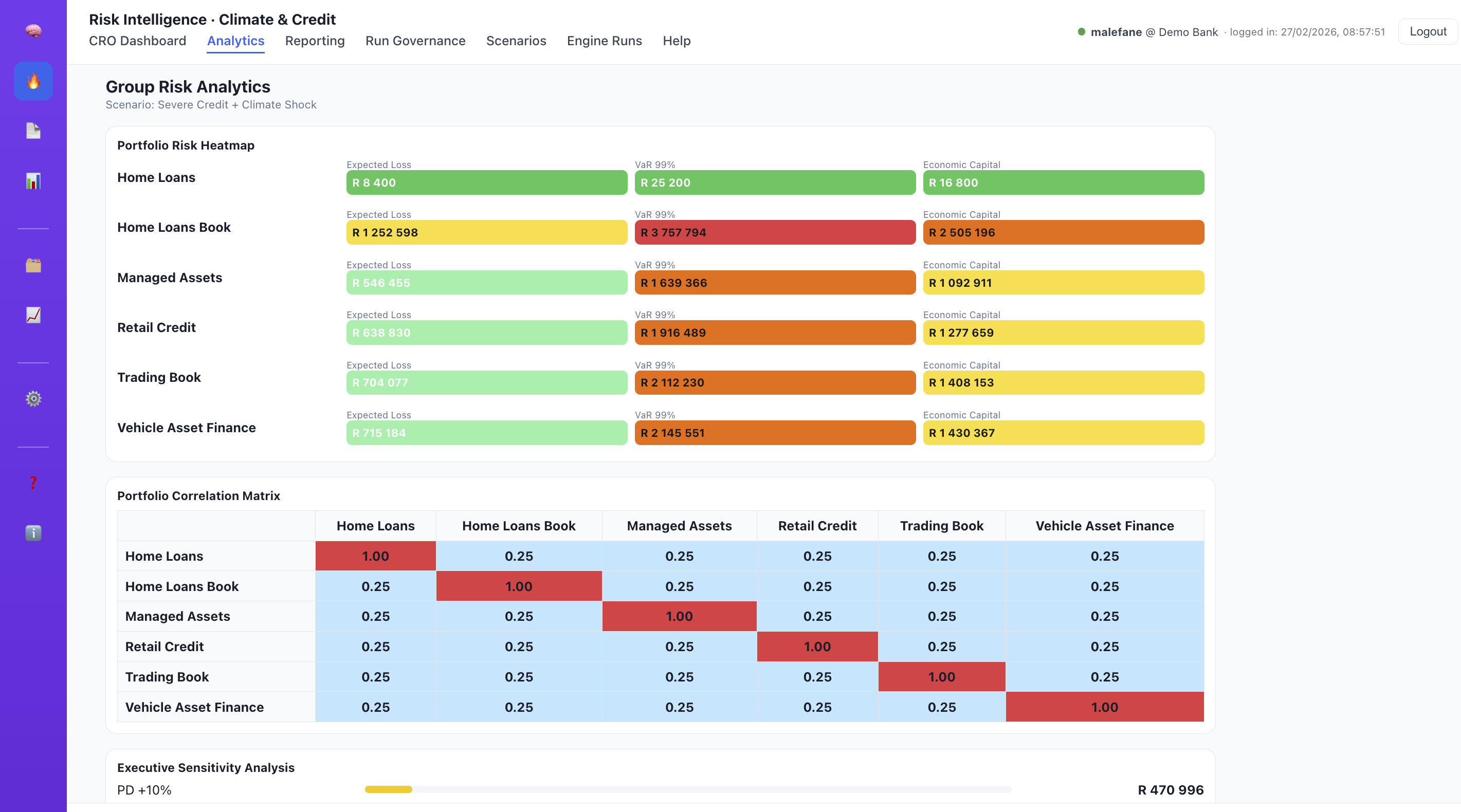Select the bar chart icon in the sidebar
This screenshot has height=812, width=1461.
(32, 181)
